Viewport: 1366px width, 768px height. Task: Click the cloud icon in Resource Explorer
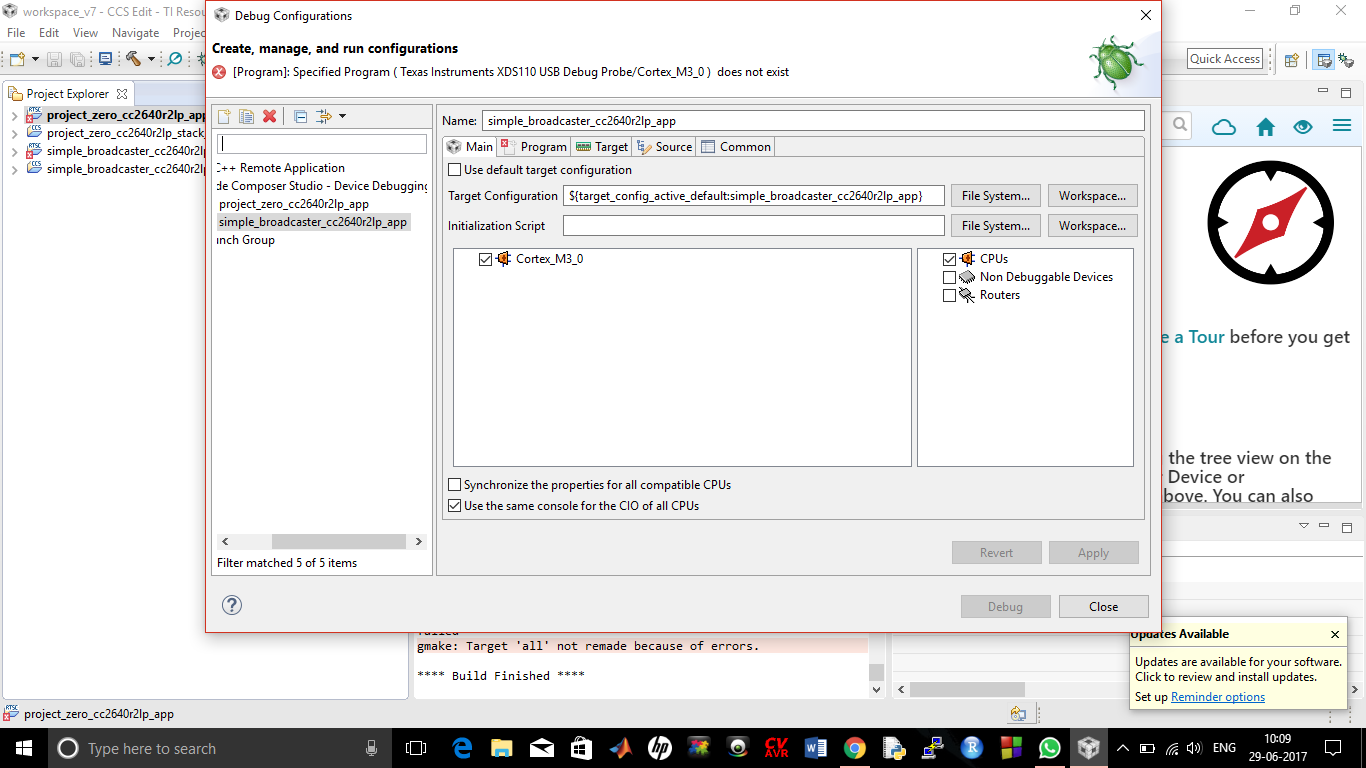tap(1224, 127)
